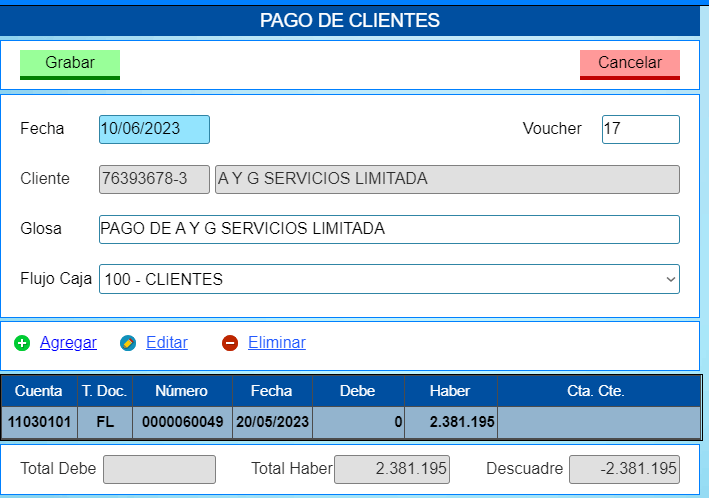Viewport: 709px width, 498px height.
Task: Click the Debe cell showing 0
Action: (x=358, y=422)
